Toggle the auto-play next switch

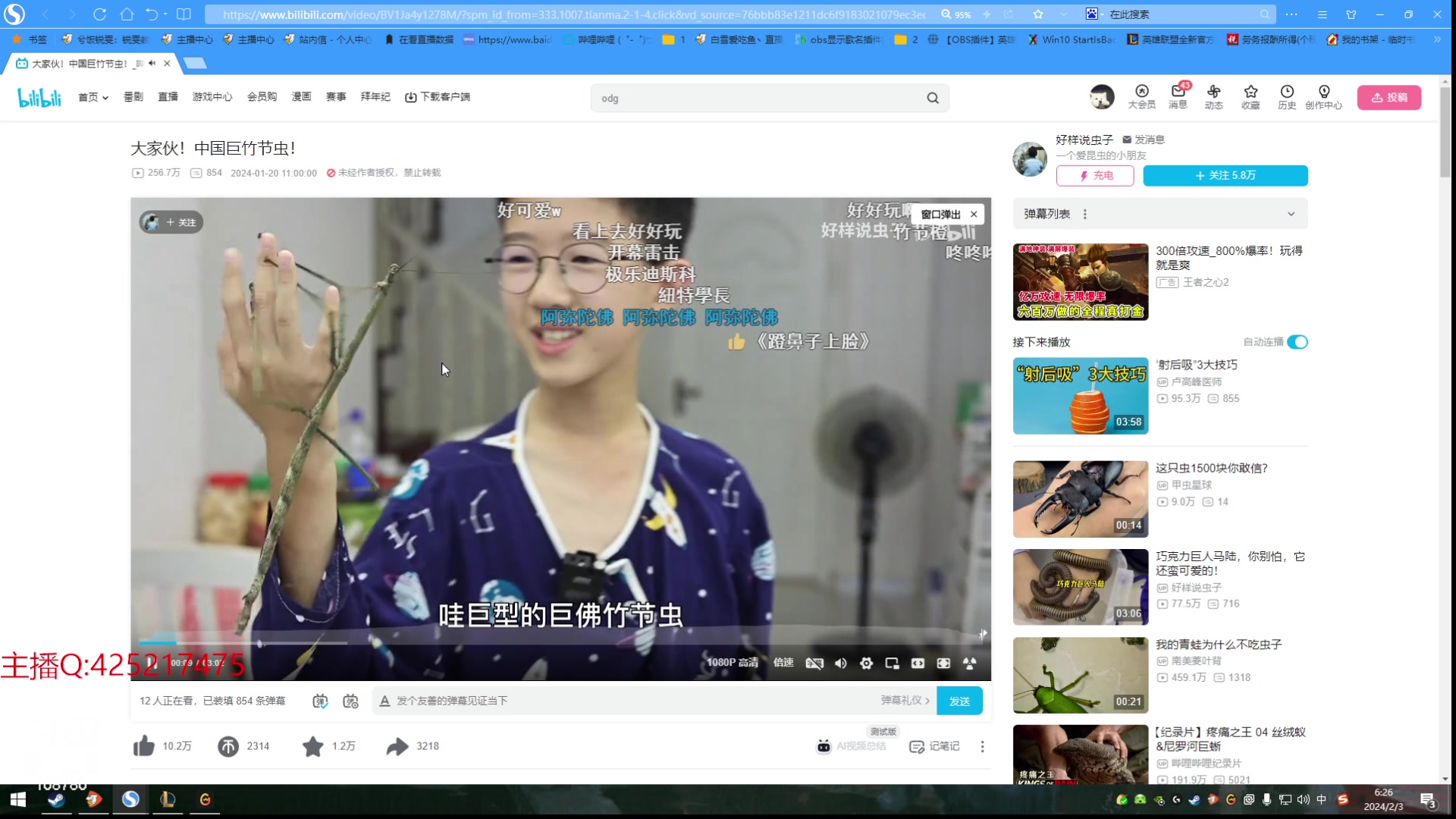pos(1298,342)
